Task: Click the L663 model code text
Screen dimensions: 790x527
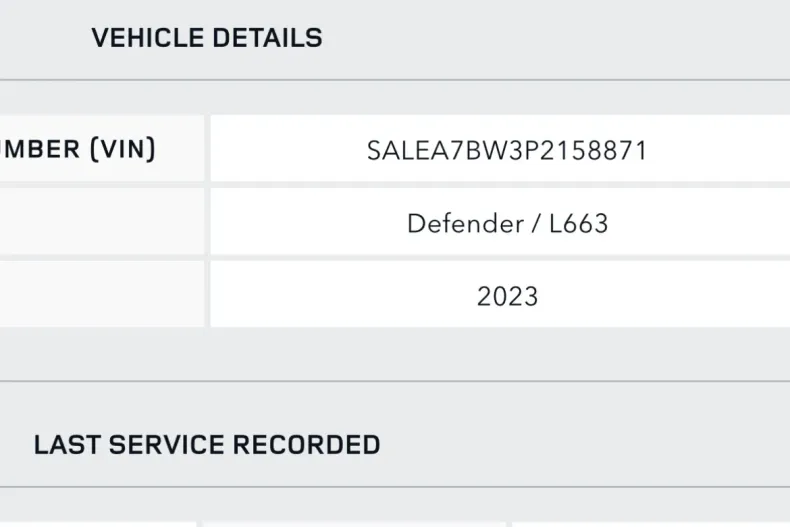Action: [578, 223]
